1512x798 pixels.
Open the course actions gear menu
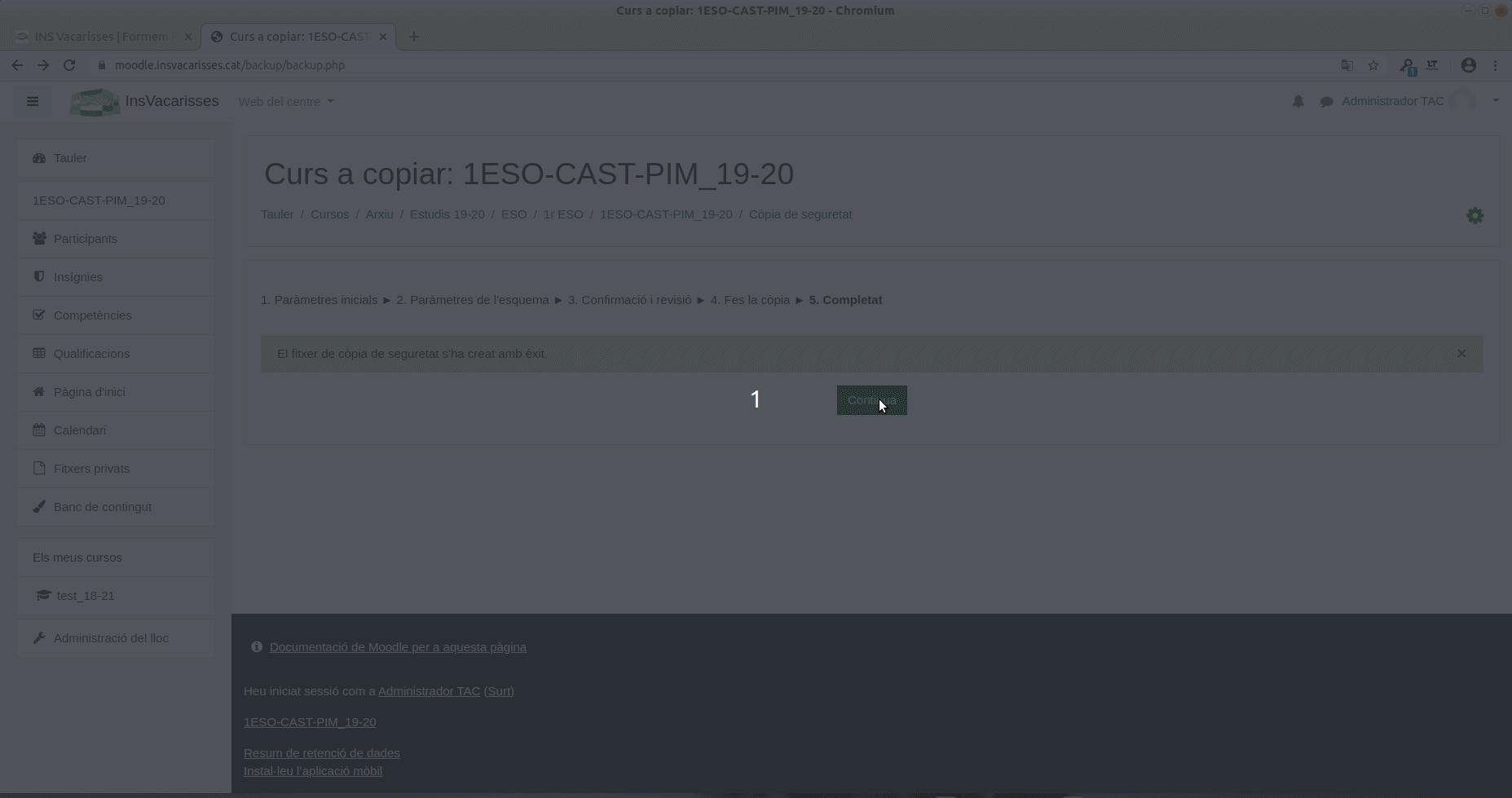(x=1475, y=215)
